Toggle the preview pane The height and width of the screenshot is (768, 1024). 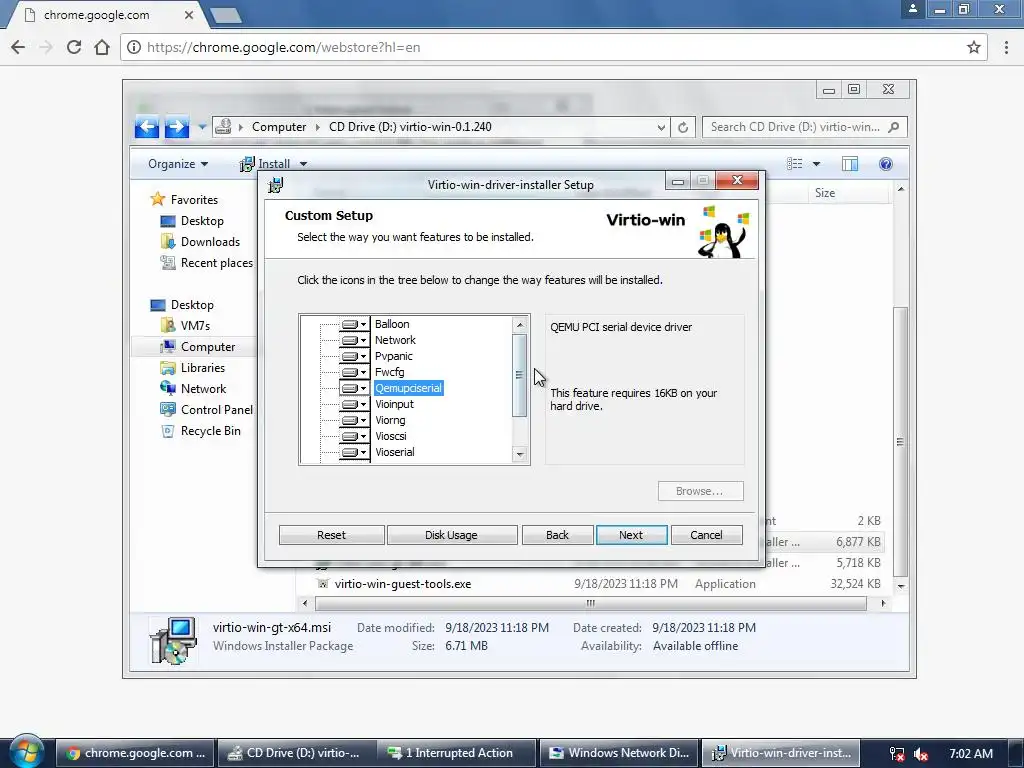coord(850,164)
